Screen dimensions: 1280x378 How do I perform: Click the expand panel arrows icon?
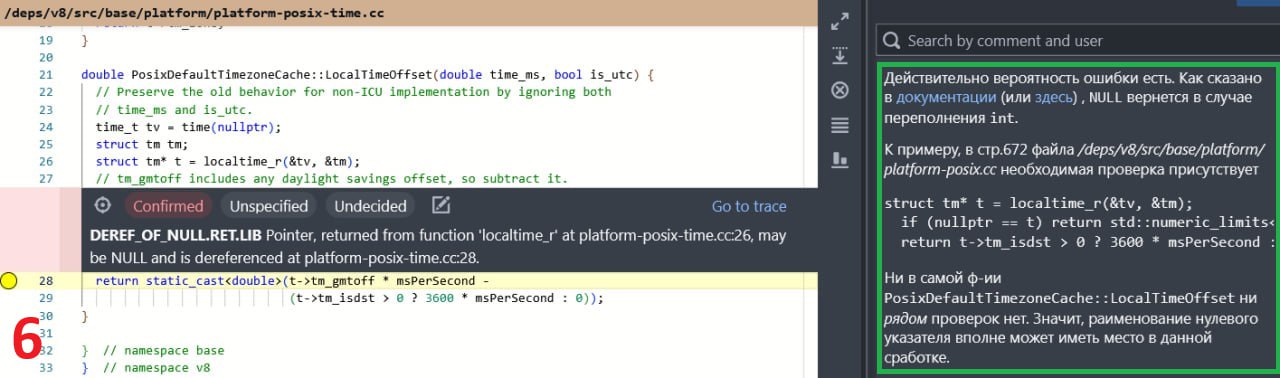840,21
